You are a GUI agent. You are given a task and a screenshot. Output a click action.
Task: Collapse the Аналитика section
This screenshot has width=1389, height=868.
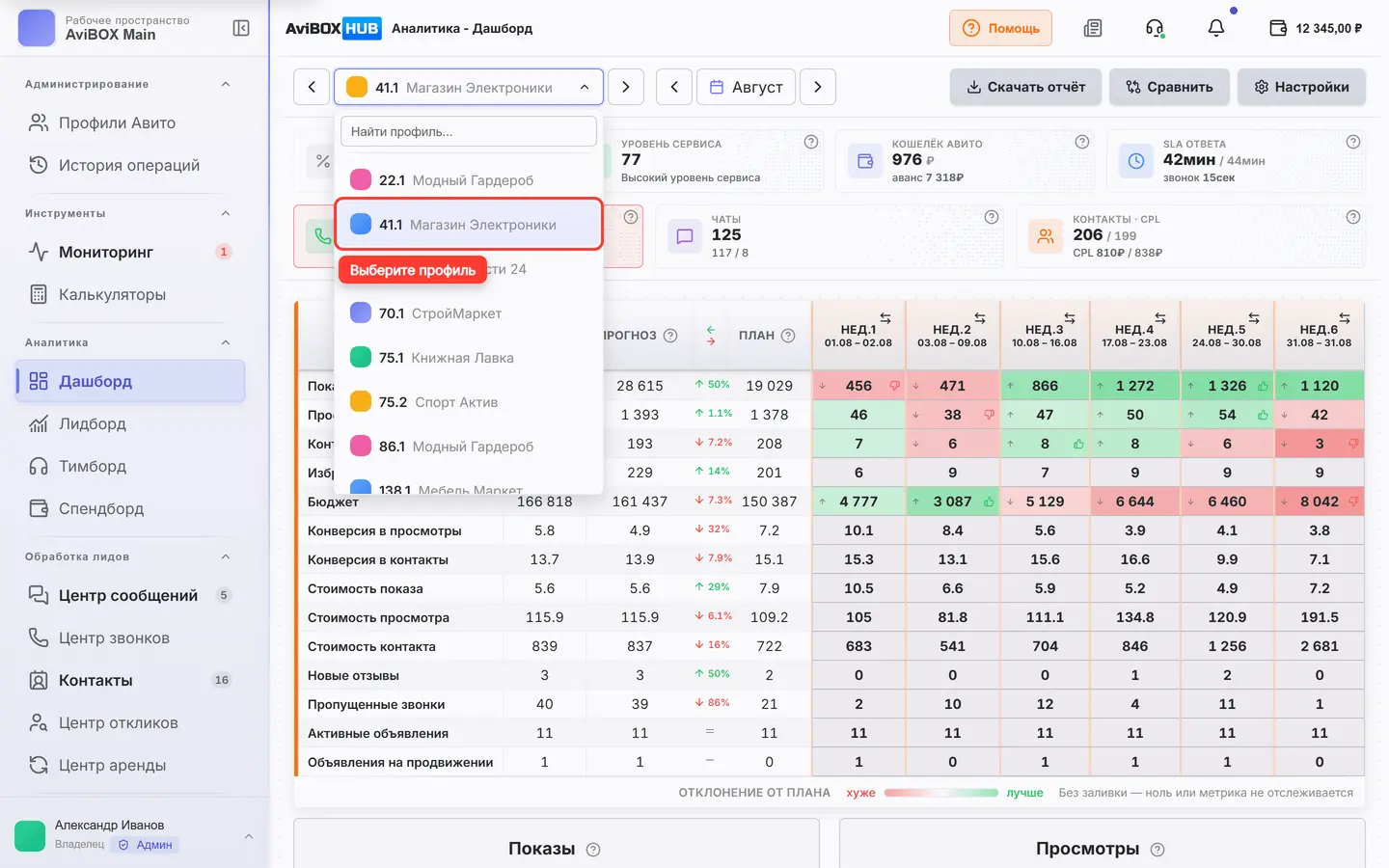[x=226, y=342]
